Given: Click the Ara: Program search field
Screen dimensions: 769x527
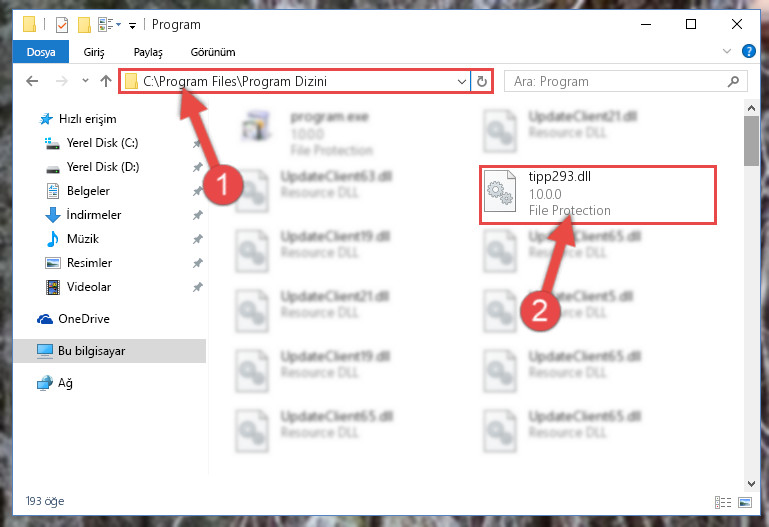Looking at the screenshot, I should tap(618, 81).
